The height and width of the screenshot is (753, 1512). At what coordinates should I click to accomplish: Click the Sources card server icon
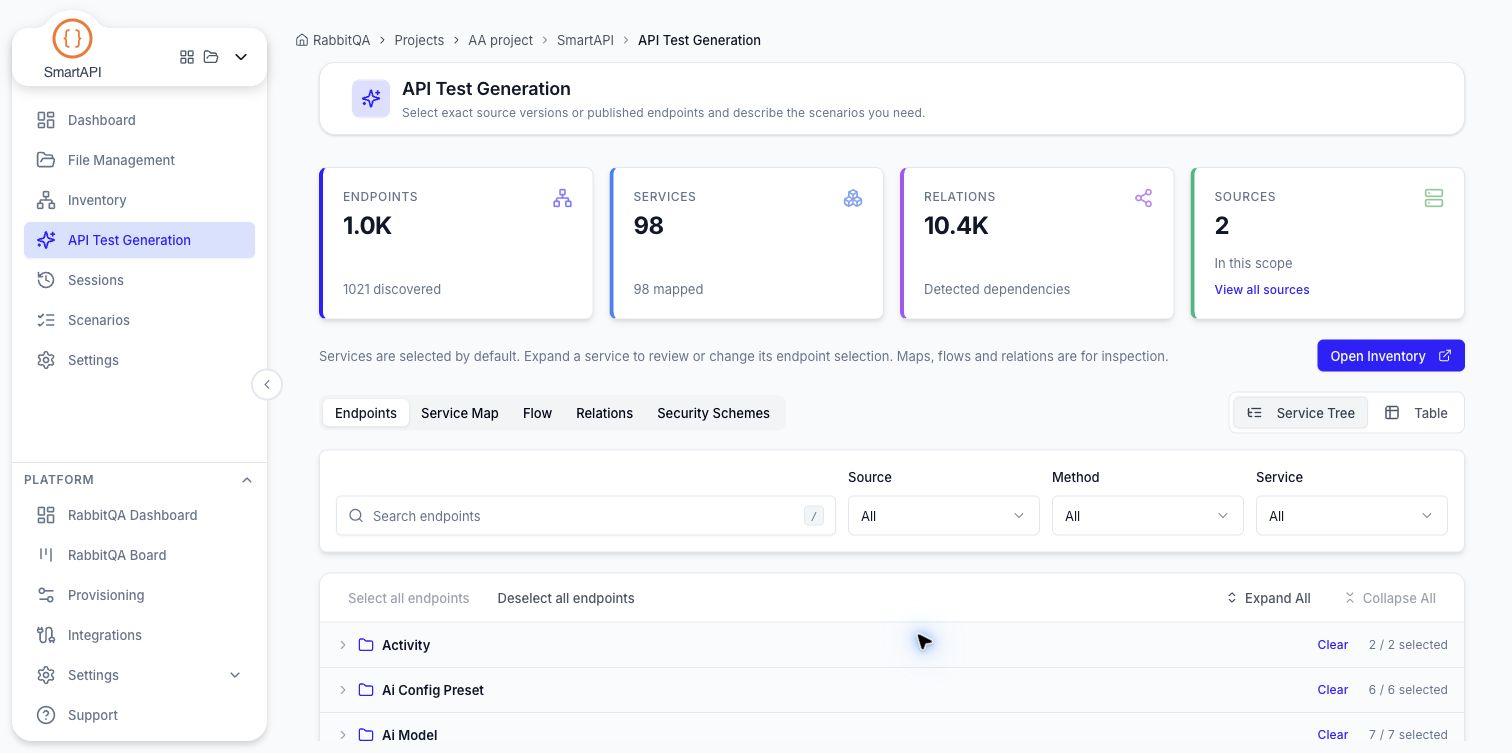[1434, 198]
